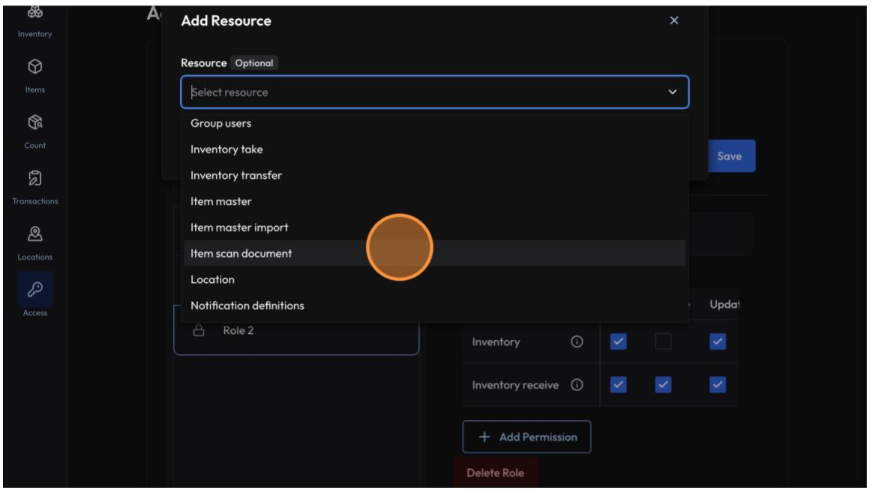Choose Group users from the list

[x=434, y=123]
